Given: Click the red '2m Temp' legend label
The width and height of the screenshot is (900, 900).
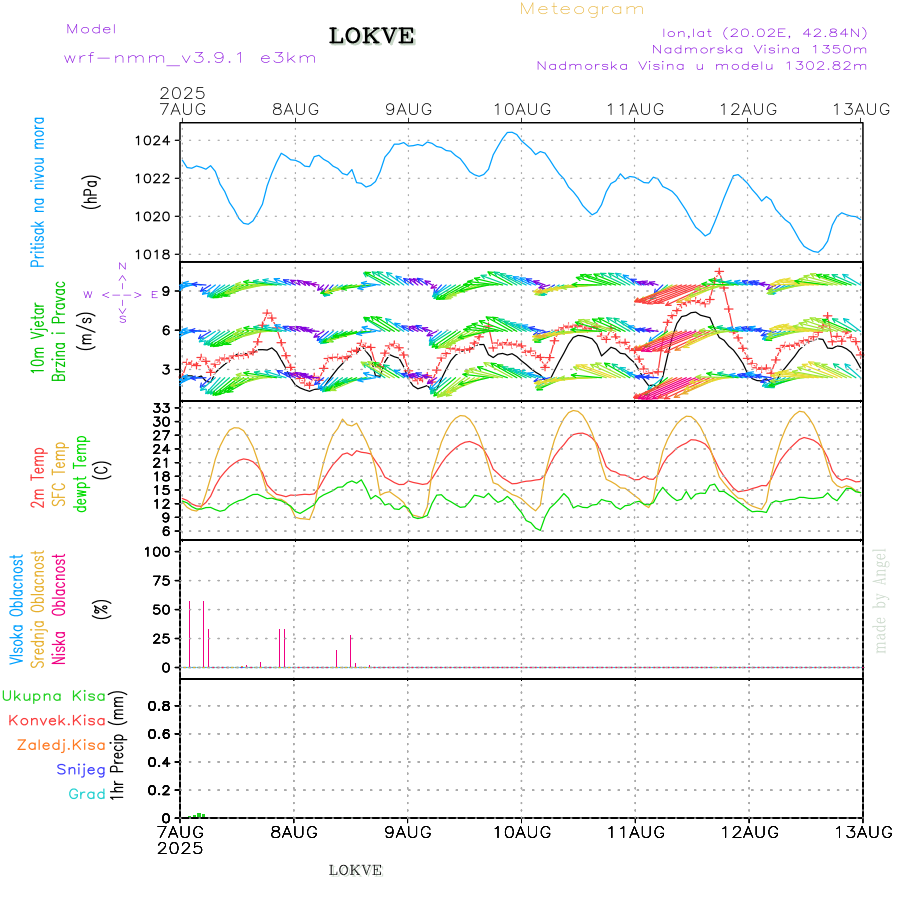Looking at the screenshot, I should point(38,477).
